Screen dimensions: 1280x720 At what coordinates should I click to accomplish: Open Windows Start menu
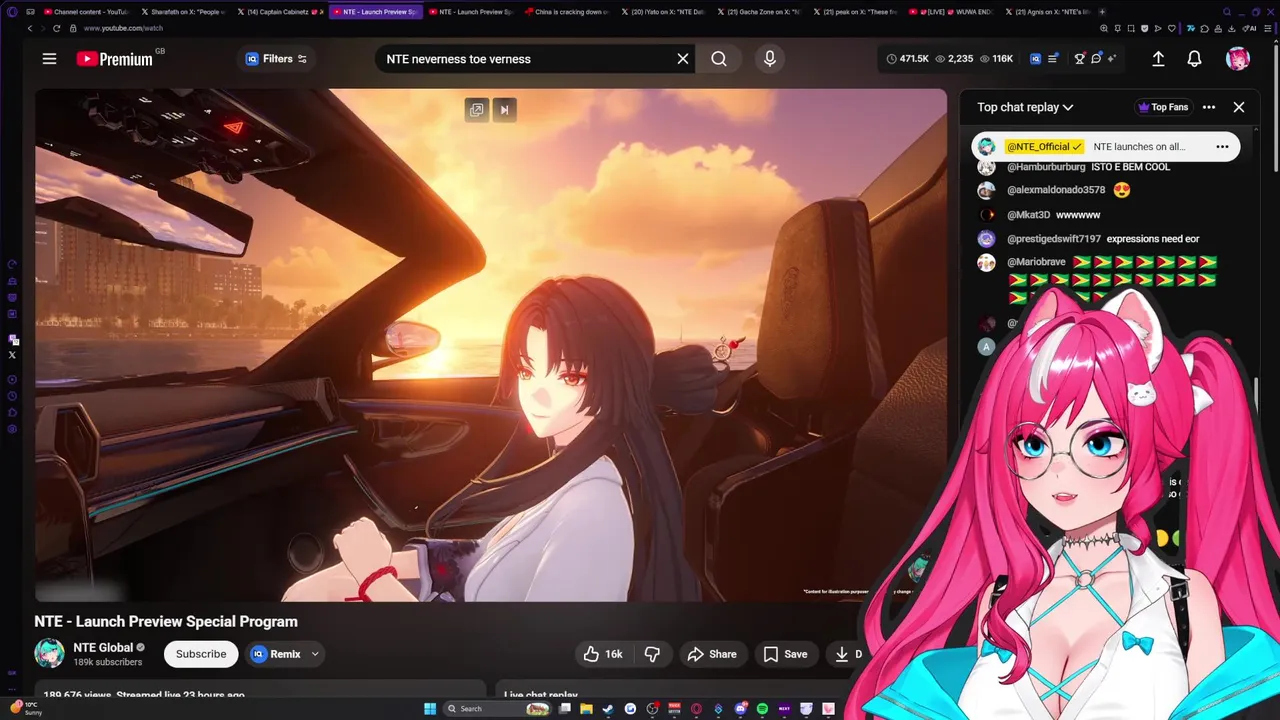[430, 709]
